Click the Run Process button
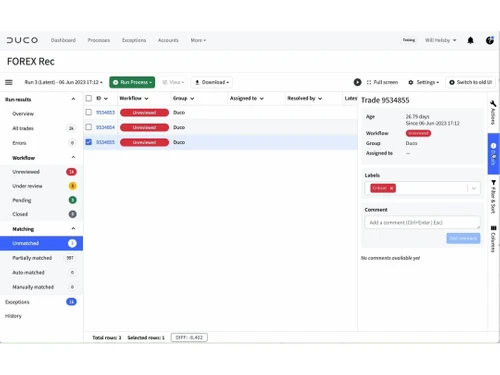This screenshot has height=375, width=500. pyautogui.click(x=132, y=82)
